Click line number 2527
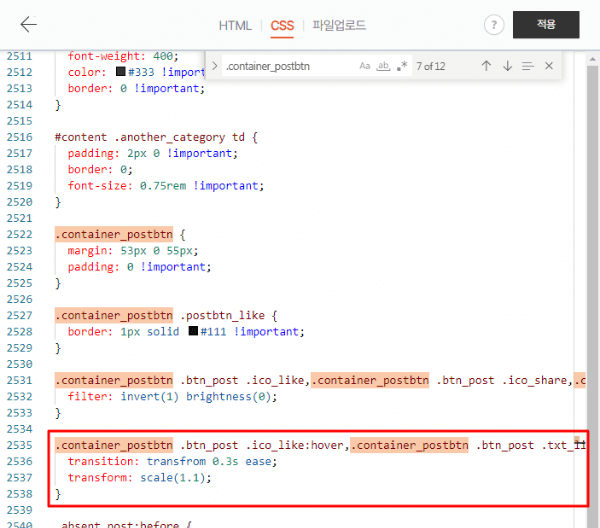 (x=20, y=315)
